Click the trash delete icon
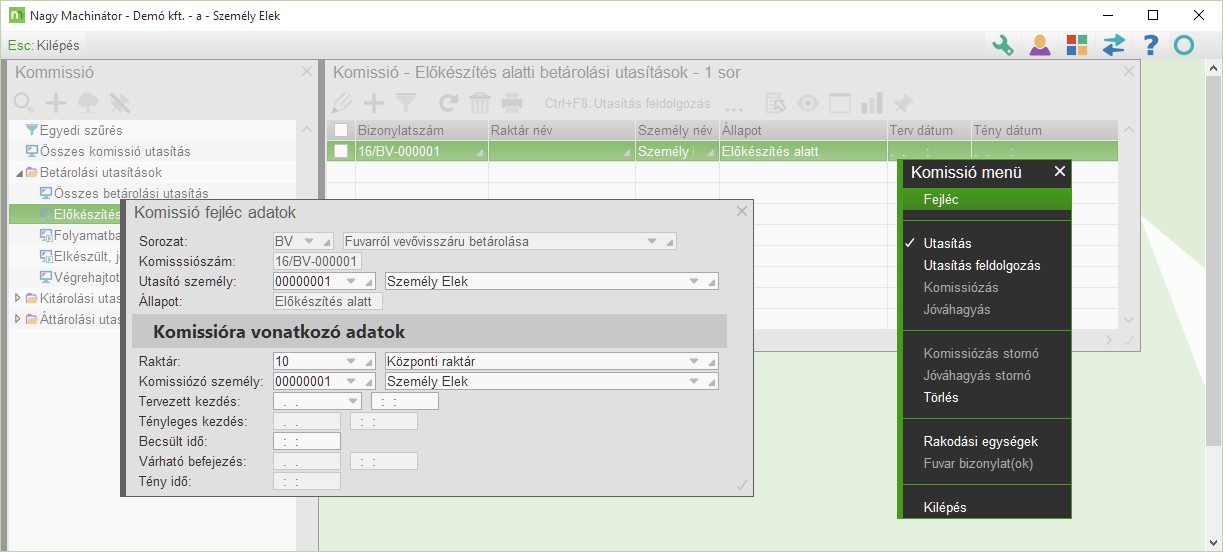The width and height of the screenshot is (1223, 552). 480,102
